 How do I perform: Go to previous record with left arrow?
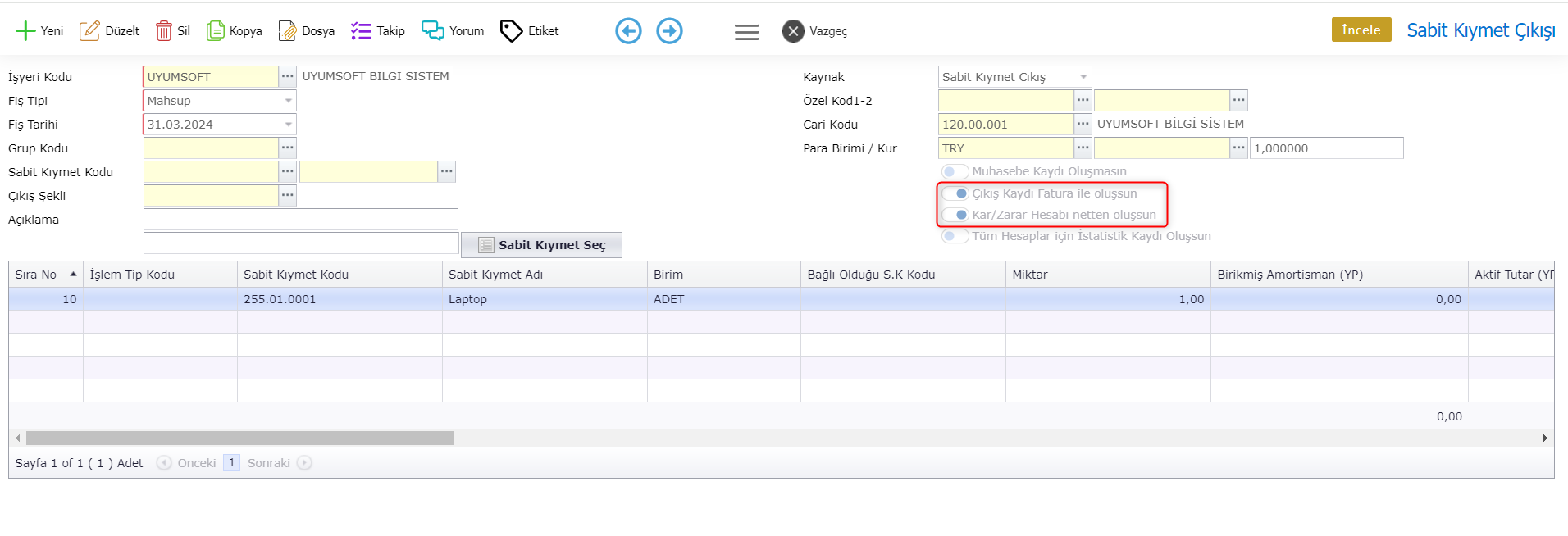[628, 31]
